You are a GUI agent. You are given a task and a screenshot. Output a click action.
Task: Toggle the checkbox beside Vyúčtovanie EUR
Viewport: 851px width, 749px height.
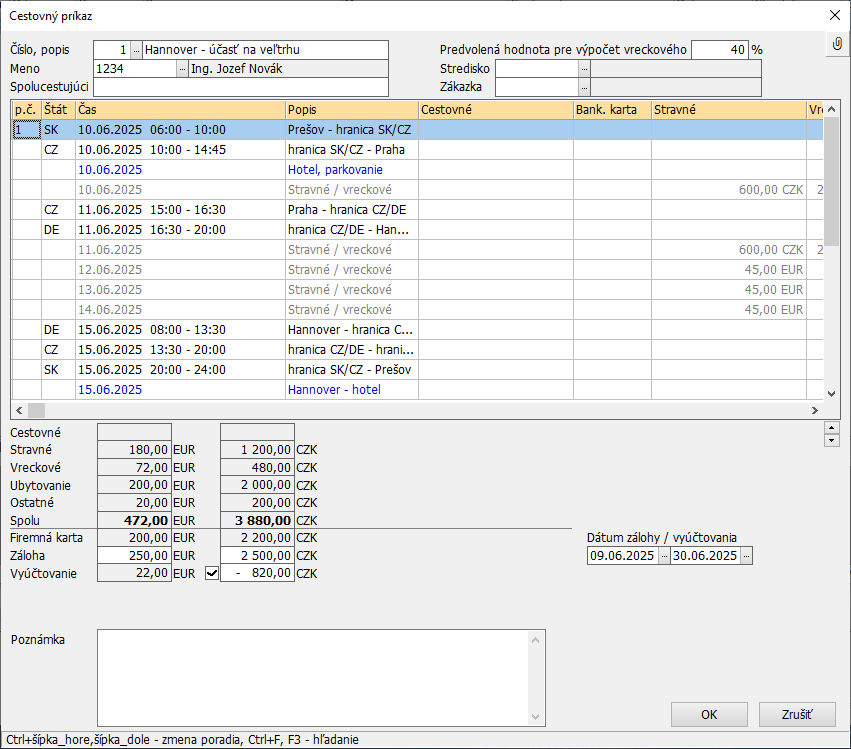(x=211, y=574)
